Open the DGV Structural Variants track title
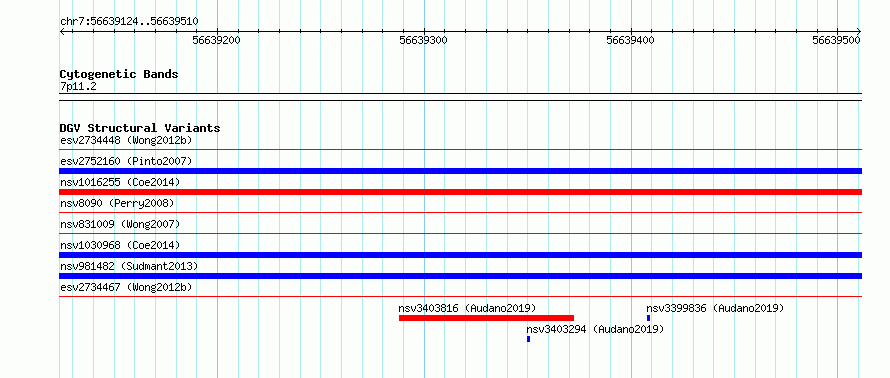Screen dimensions: 890x378 pyautogui.click(x=140, y=128)
